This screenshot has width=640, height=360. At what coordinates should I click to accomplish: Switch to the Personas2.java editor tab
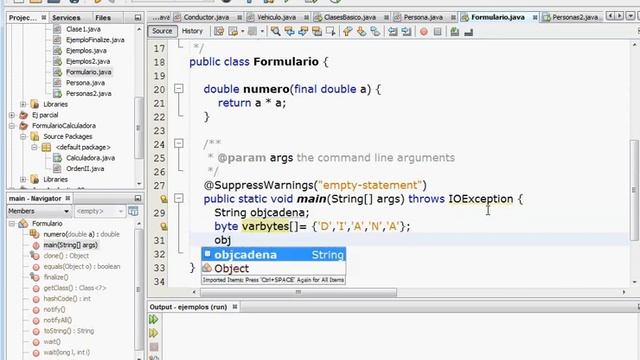[575, 17]
